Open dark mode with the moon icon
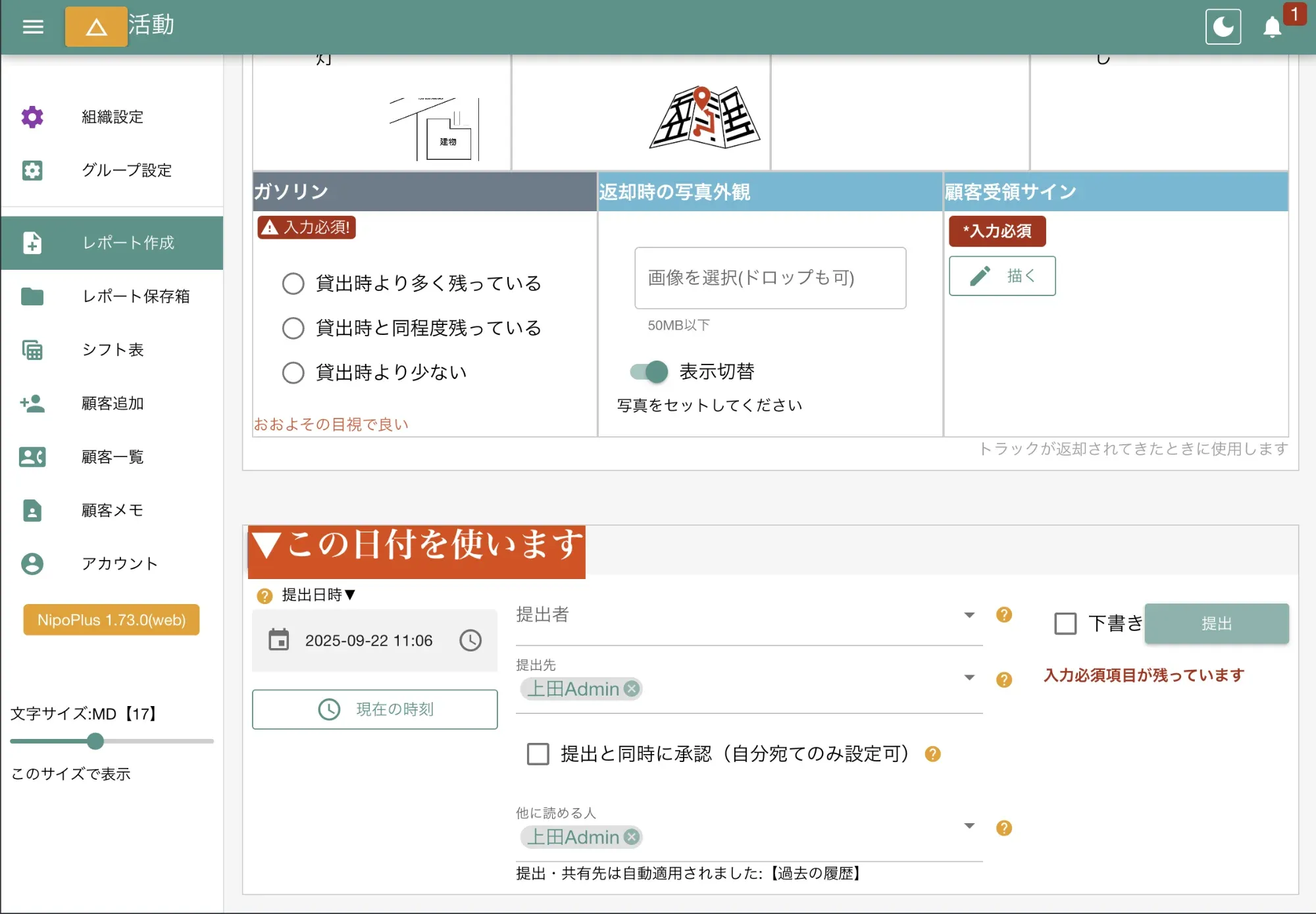Viewport: 1316px width, 914px height. (1223, 26)
